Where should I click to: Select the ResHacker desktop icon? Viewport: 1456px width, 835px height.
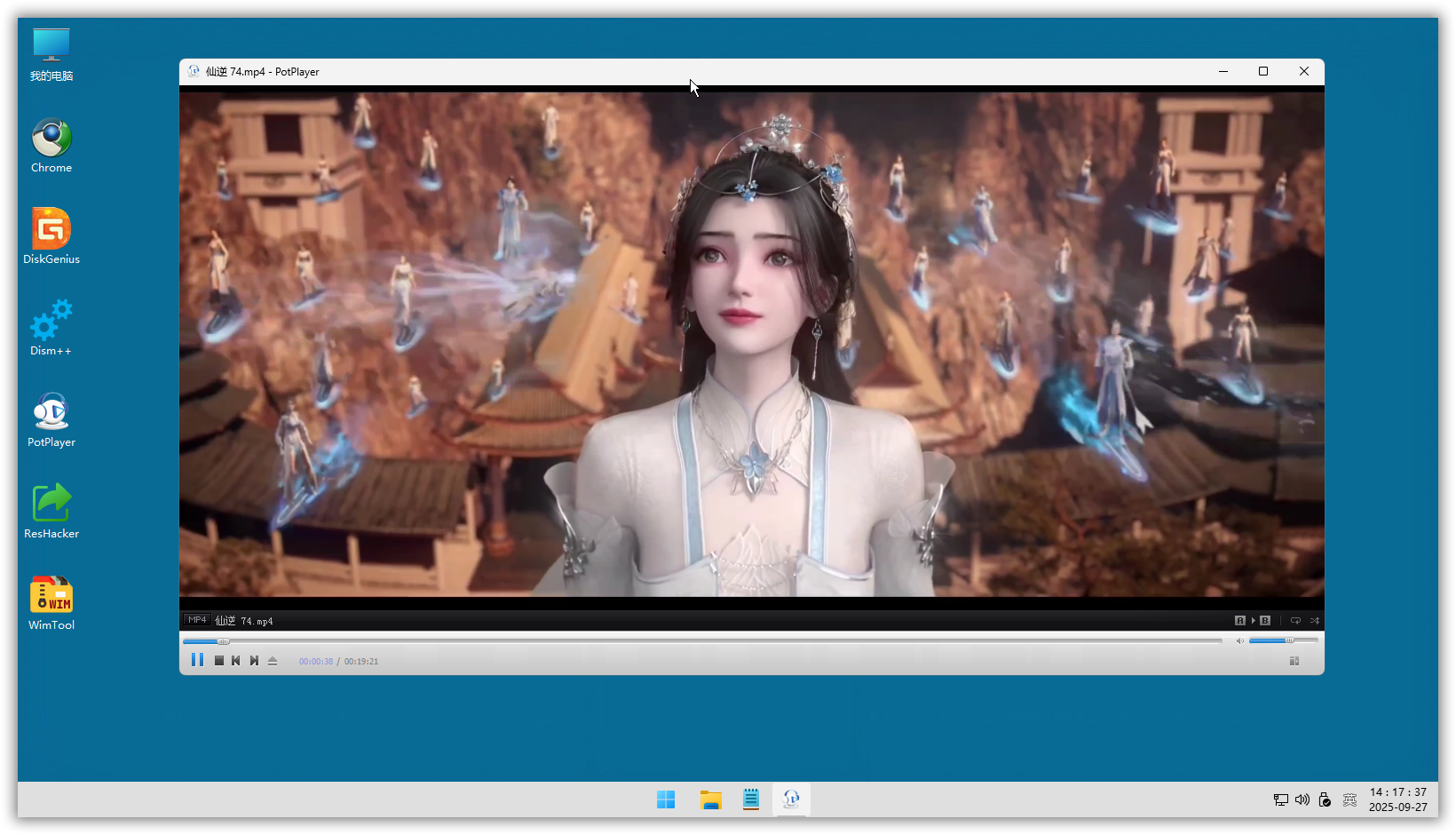click(x=51, y=511)
